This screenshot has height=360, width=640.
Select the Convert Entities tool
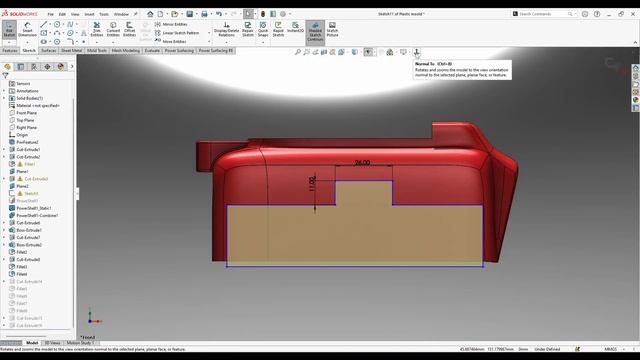click(x=113, y=29)
